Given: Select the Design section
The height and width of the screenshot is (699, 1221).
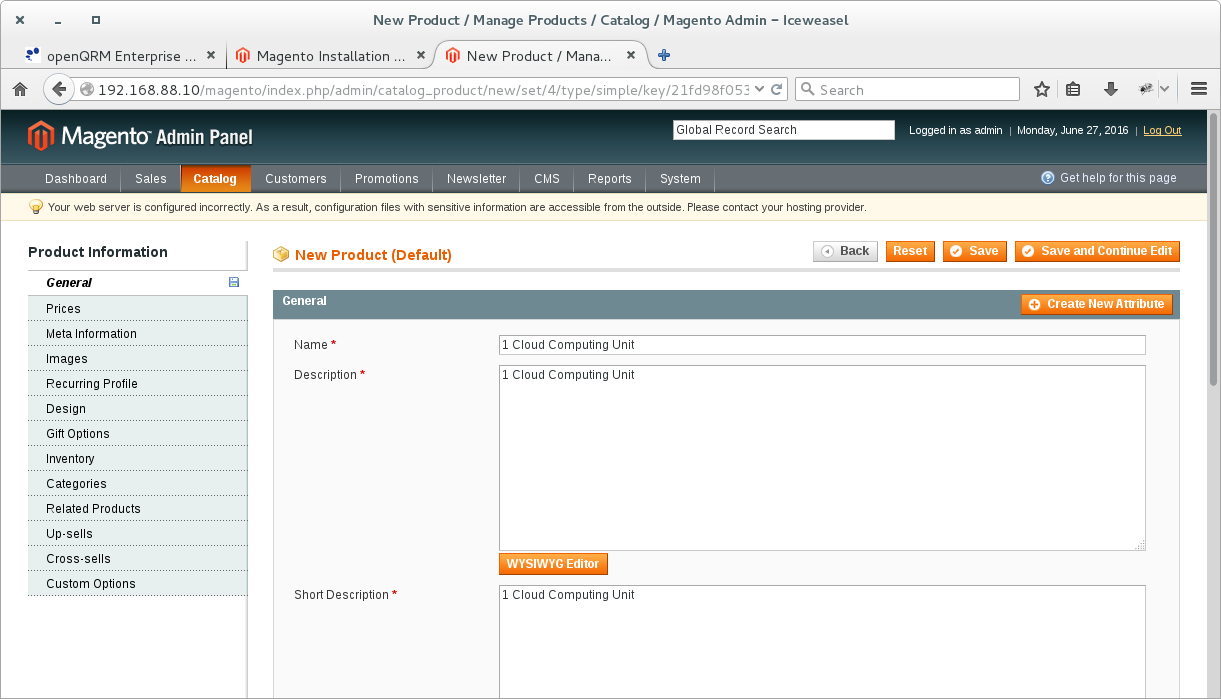Looking at the screenshot, I should [x=137, y=409].
